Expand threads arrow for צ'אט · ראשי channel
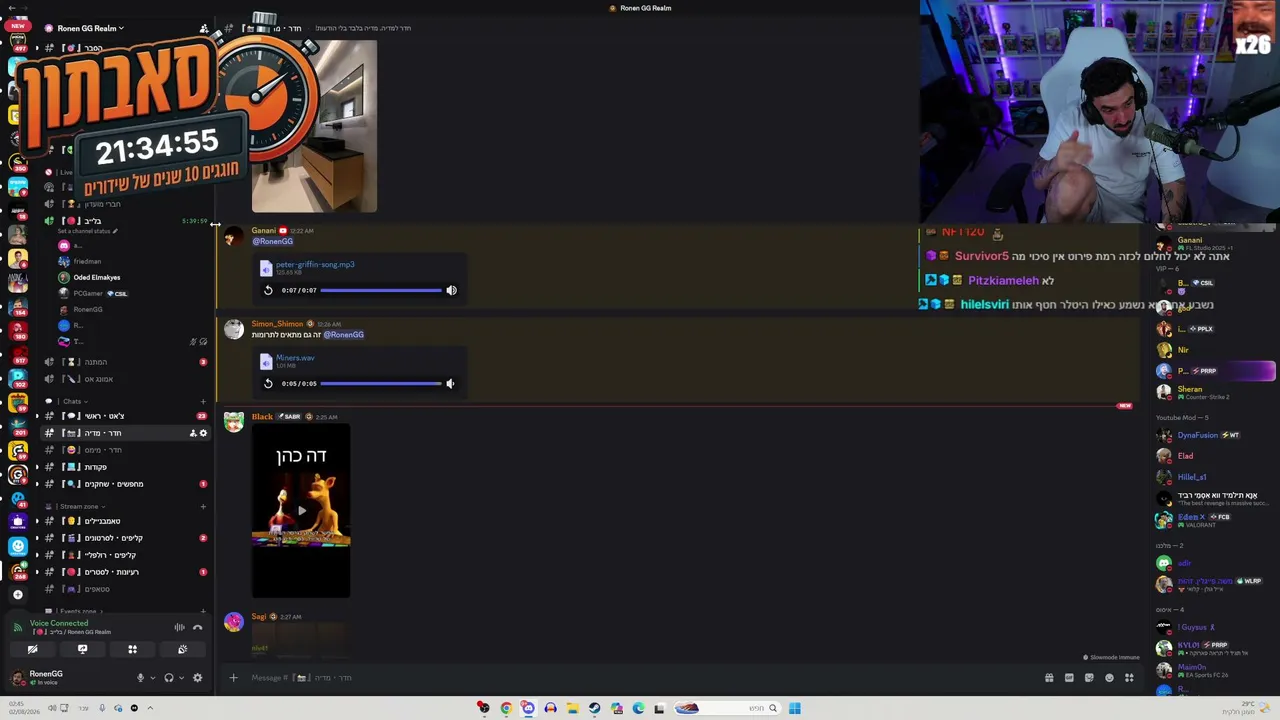Image resolution: width=1280 pixels, height=720 pixels. pyautogui.click(x=37, y=416)
